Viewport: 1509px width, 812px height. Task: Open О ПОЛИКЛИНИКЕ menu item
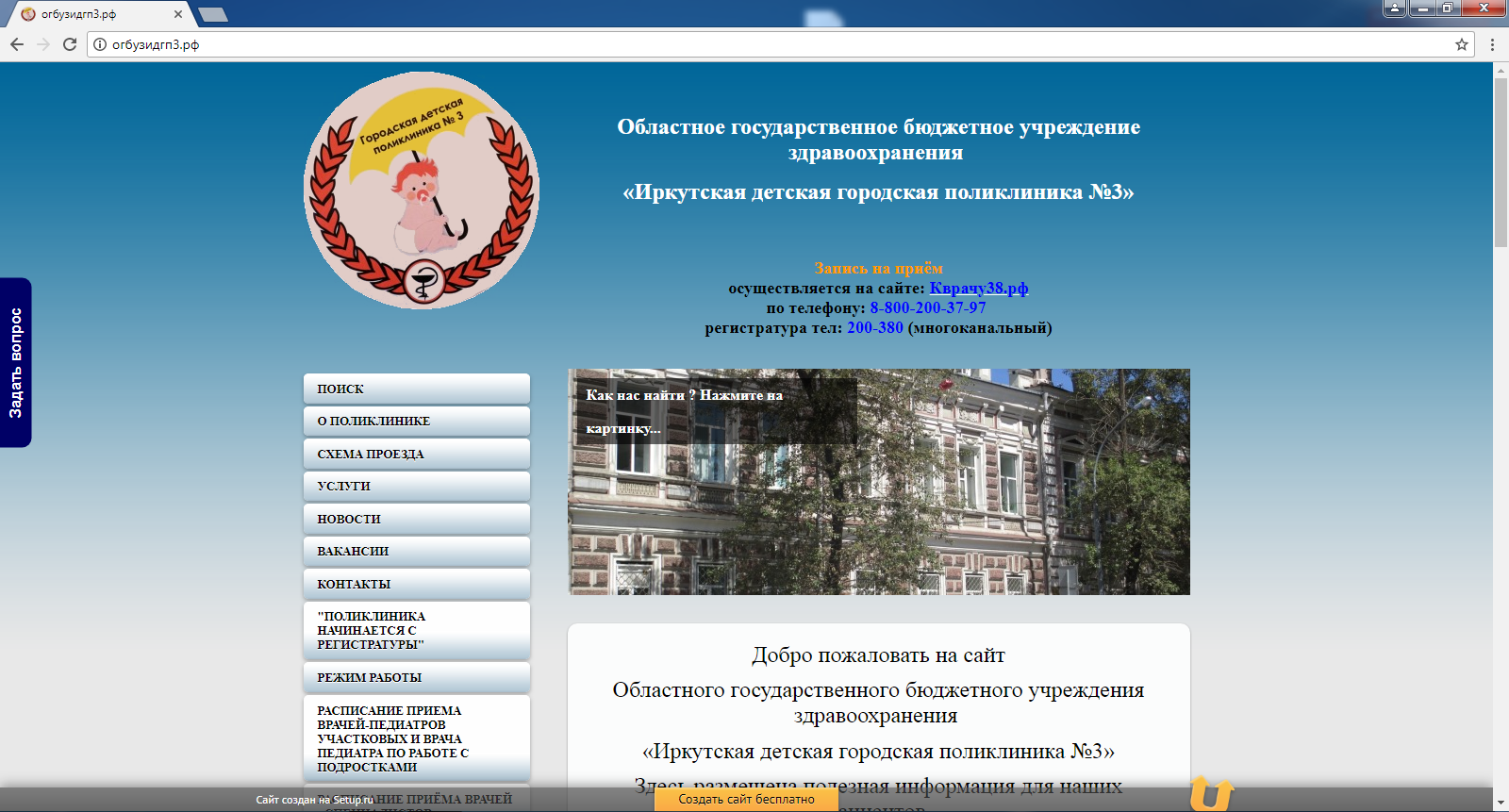pyautogui.click(x=417, y=421)
